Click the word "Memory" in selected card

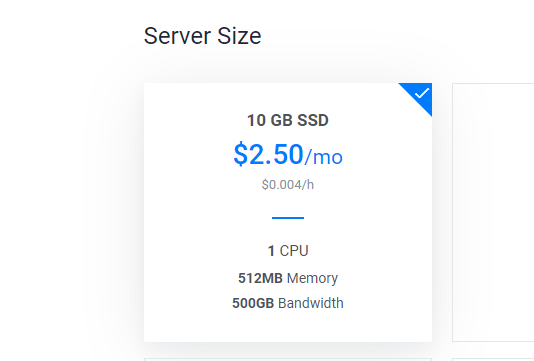point(312,278)
